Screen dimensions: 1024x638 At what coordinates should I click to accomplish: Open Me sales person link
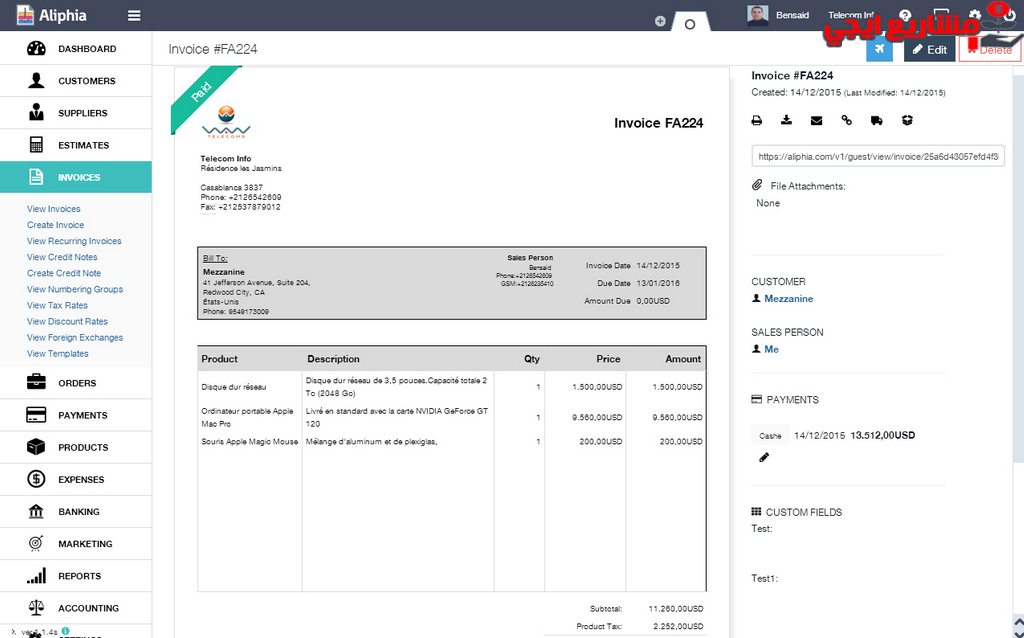click(x=771, y=349)
